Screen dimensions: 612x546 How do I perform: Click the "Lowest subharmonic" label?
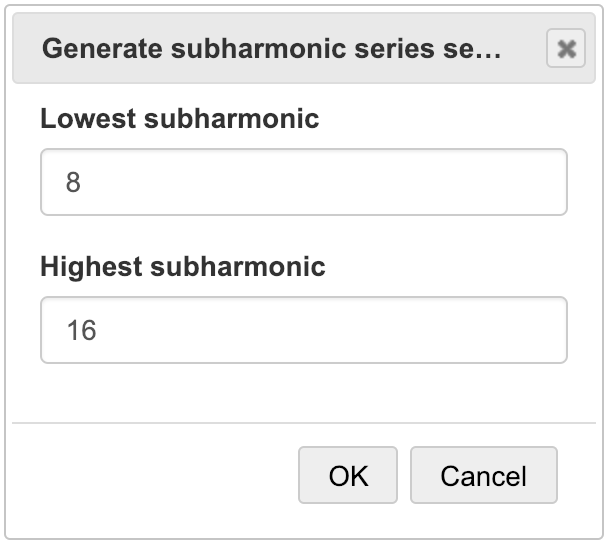179,119
